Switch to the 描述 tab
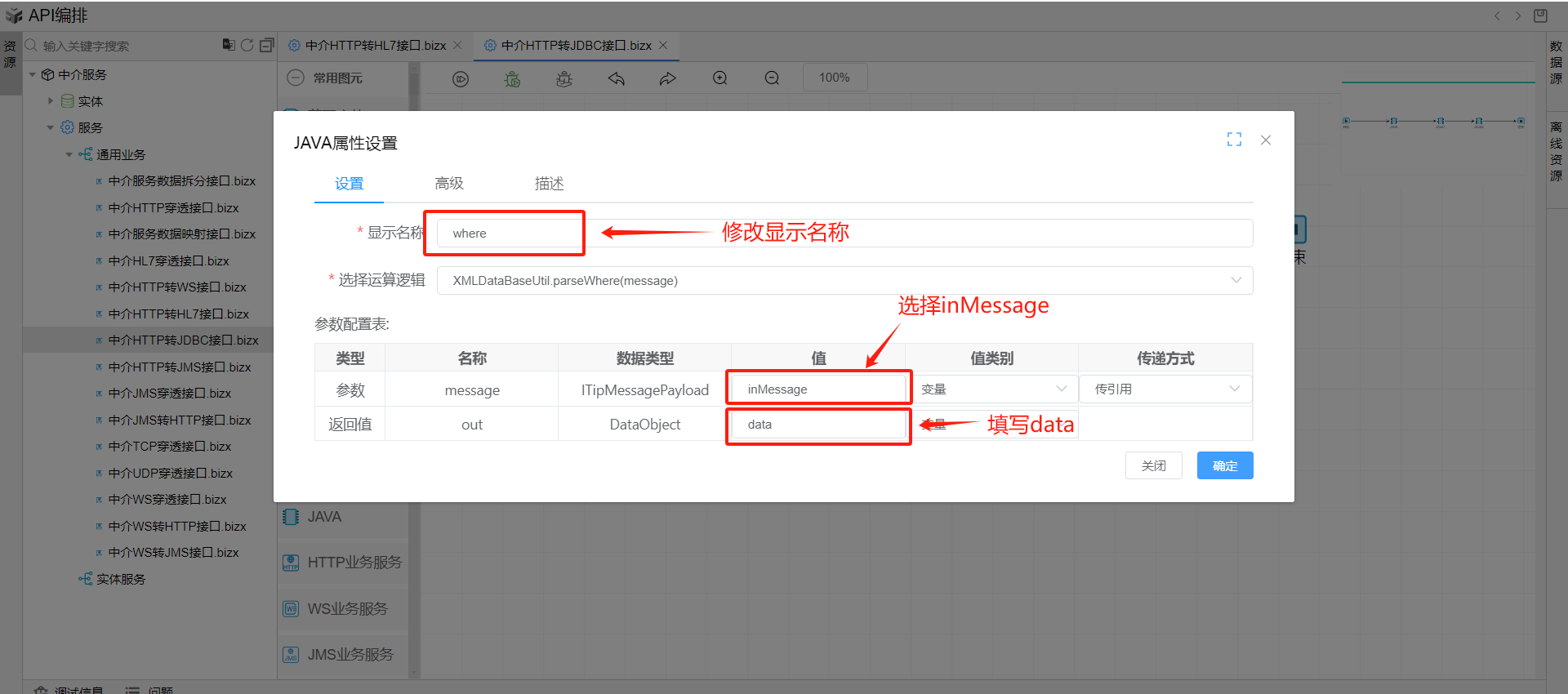 [549, 184]
